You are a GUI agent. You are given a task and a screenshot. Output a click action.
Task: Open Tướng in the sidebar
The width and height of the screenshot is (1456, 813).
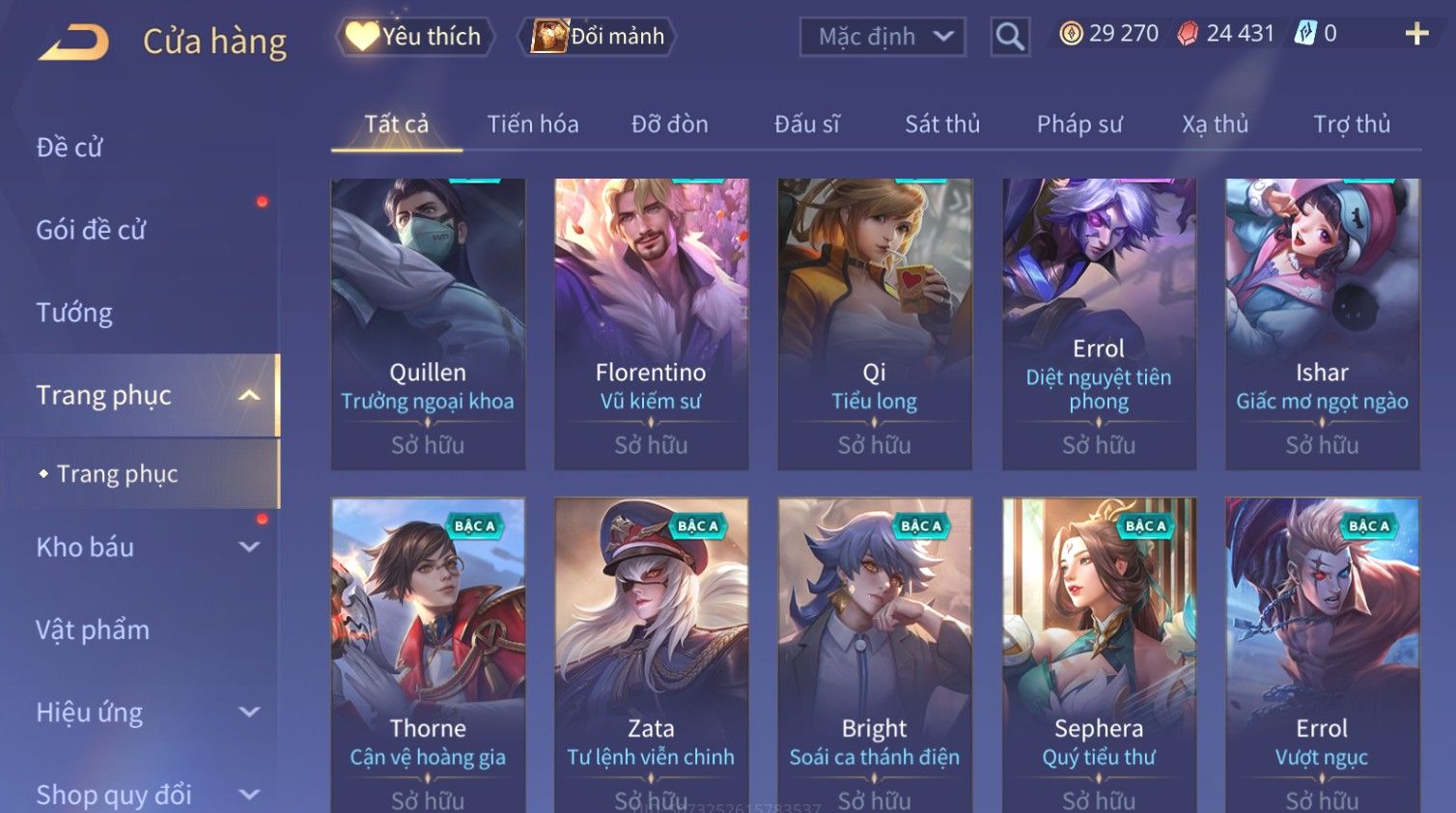coord(74,313)
